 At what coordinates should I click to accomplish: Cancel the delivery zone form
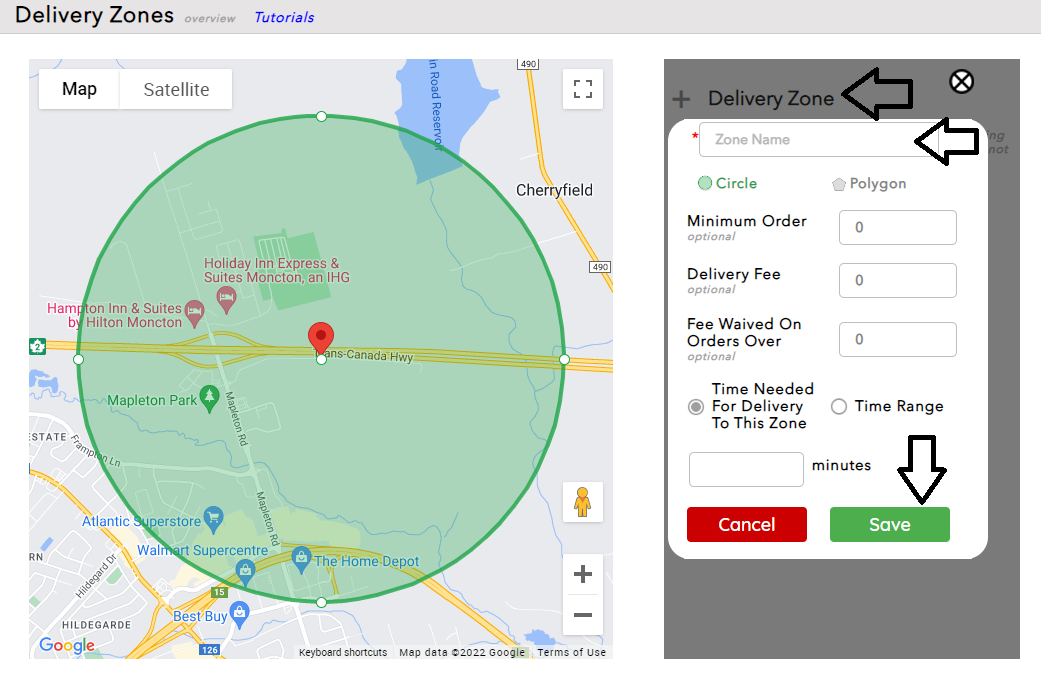point(746,525)
